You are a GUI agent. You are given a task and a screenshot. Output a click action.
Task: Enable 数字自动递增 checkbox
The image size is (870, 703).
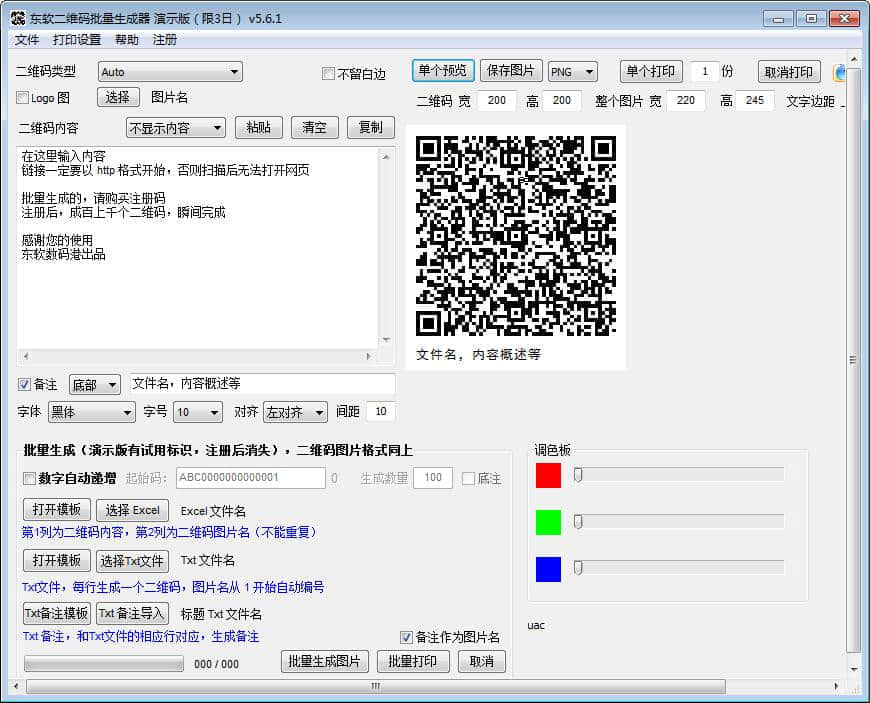pos(29,478)
